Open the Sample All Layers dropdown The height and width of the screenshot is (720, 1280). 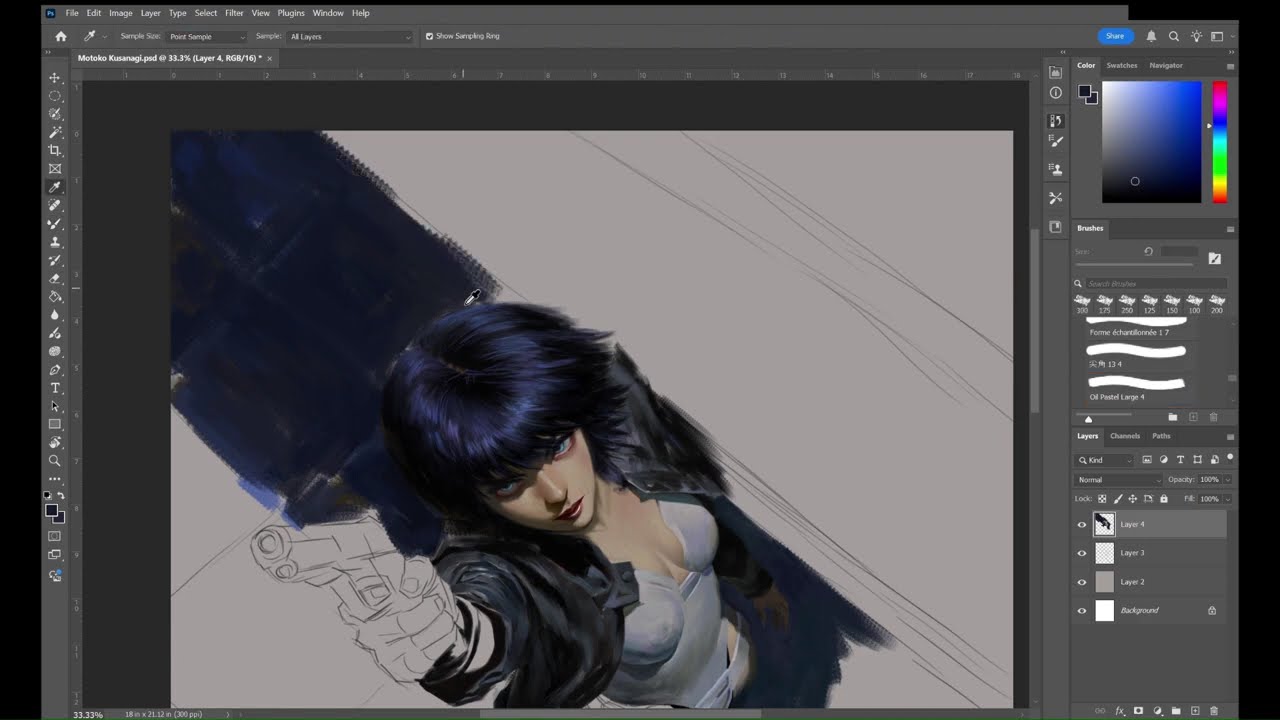pos(349,36)
